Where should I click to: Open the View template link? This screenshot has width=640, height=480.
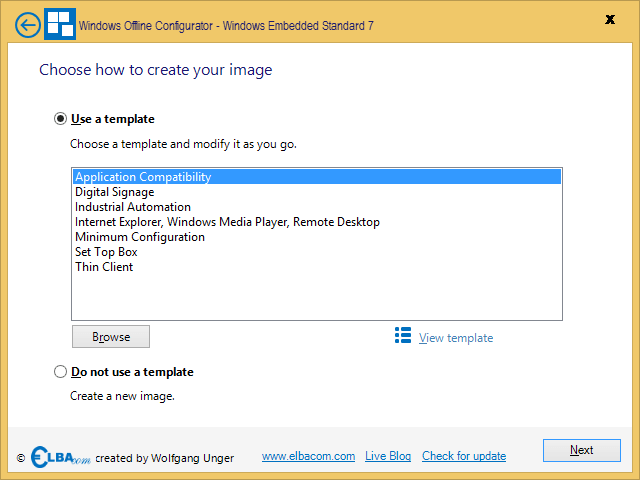[x=456, y=338]
